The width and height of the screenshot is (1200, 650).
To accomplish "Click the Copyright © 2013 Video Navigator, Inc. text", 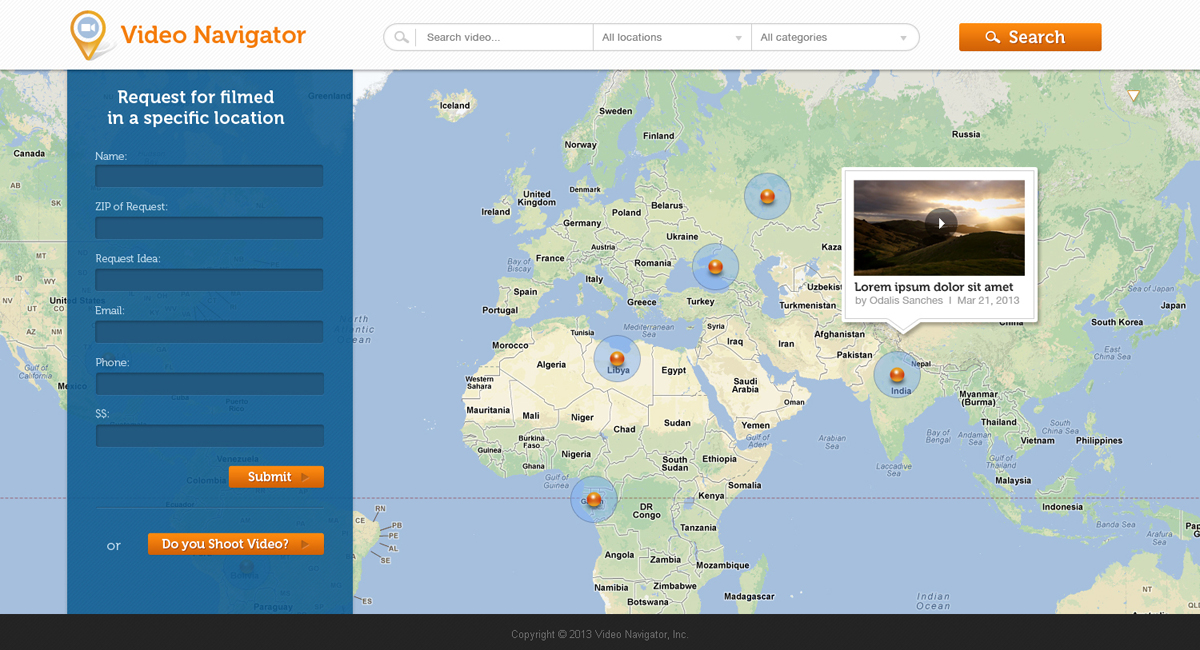I will click(600, 634).
